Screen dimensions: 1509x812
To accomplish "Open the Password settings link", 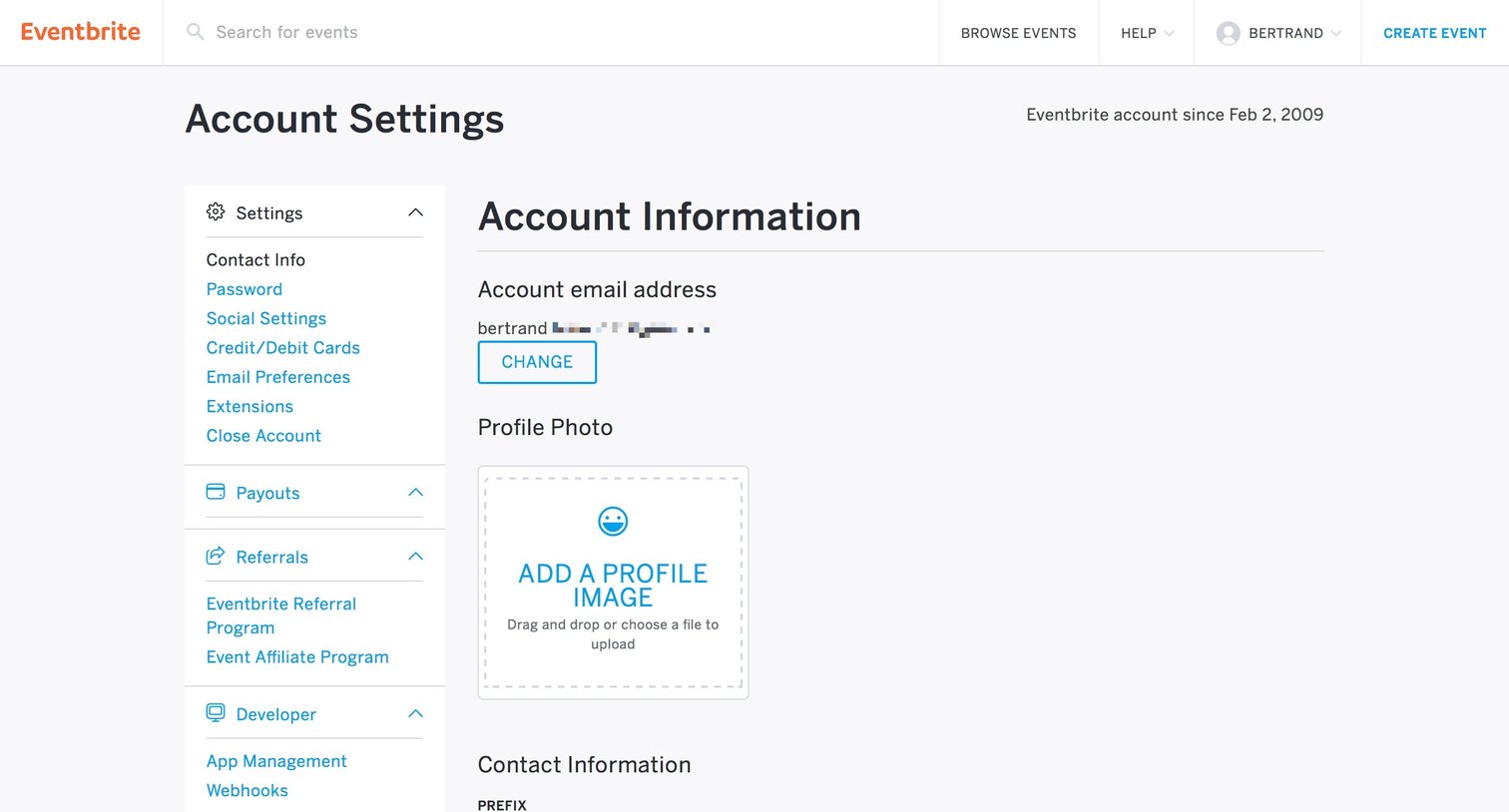I will click(x=245, y=289).
